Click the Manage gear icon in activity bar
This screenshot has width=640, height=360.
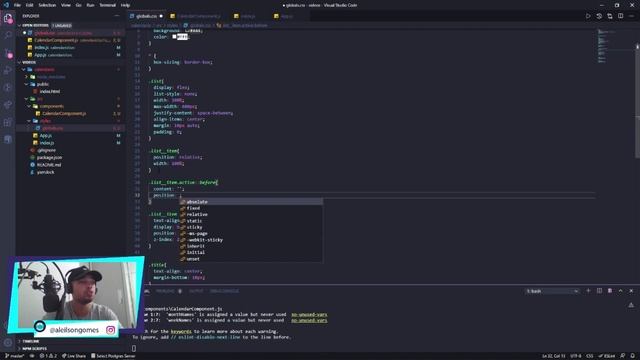(8, 342)
